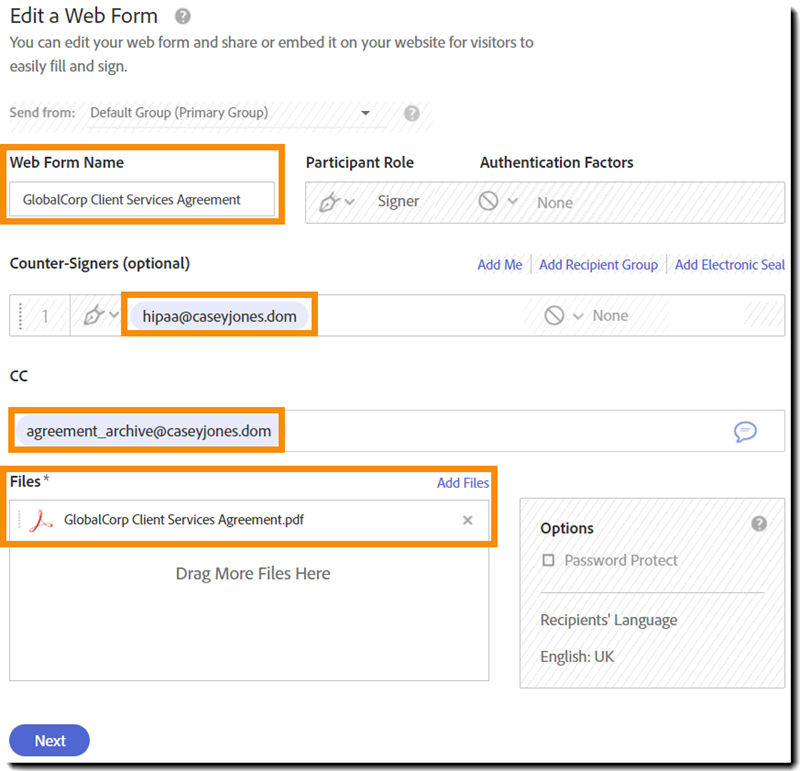Enable the Password Protect checkbox

(548, 561)
